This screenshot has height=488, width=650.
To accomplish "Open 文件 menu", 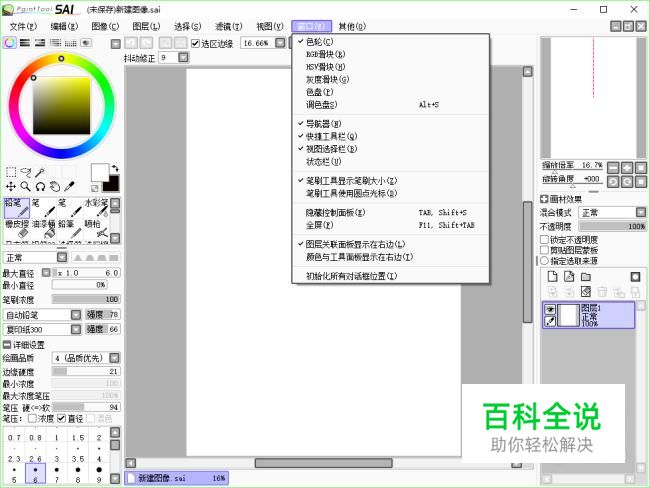I will click(x=23, y=27).
